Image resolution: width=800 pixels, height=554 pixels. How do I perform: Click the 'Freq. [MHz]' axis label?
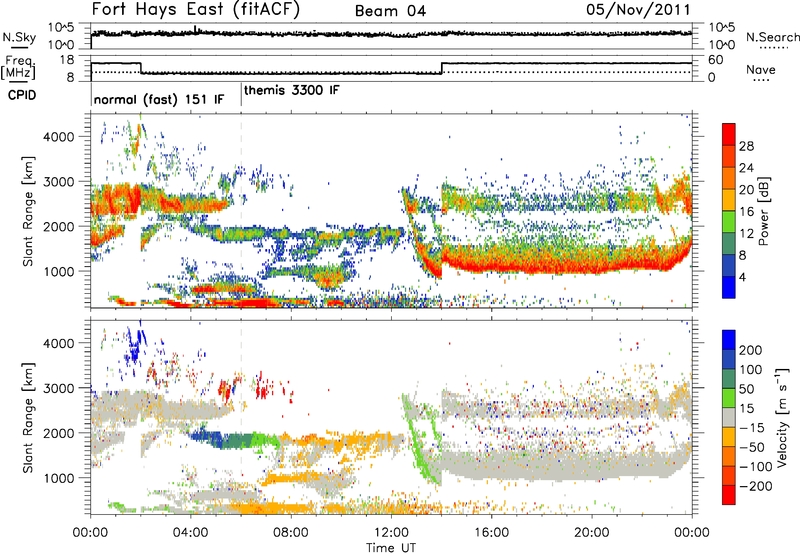18,67
